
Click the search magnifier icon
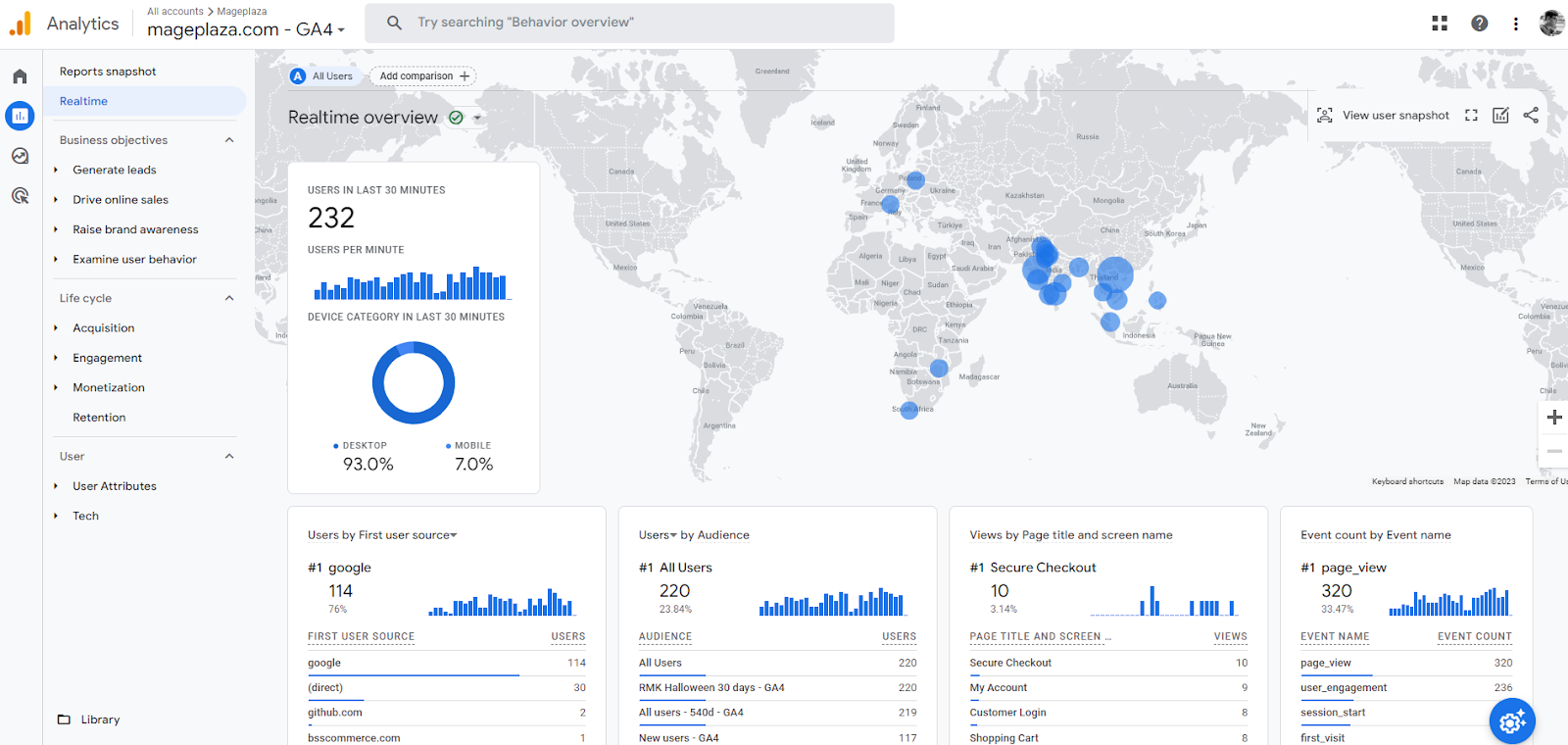pyautogui.click(x=394, y=23)
